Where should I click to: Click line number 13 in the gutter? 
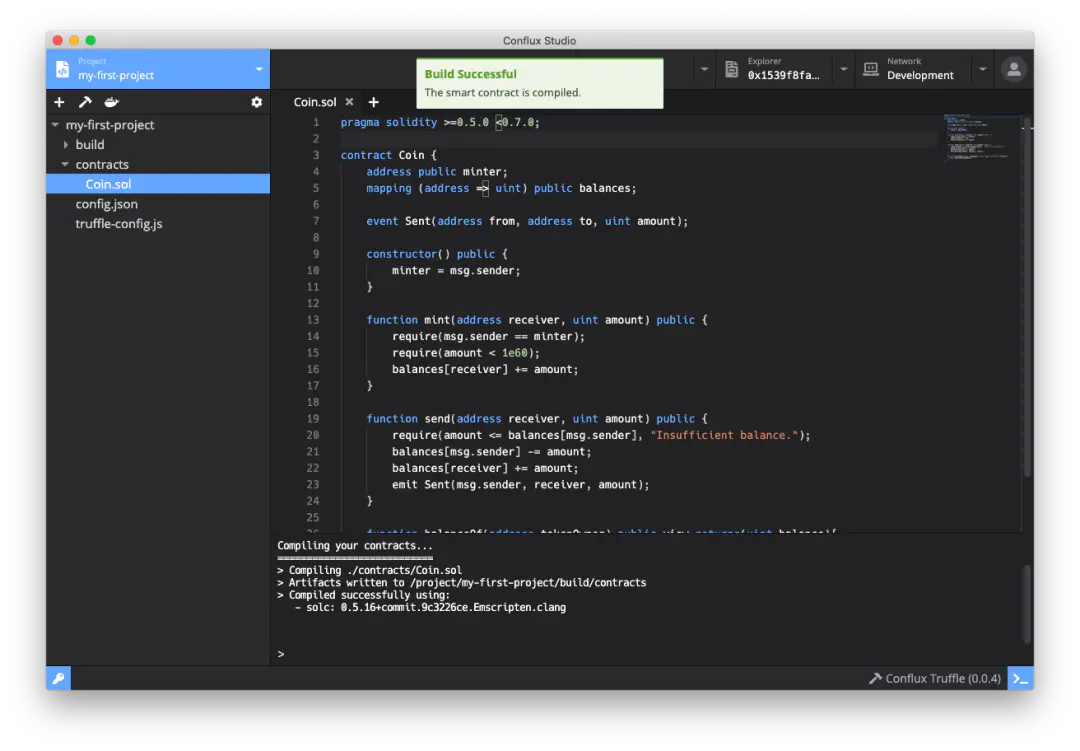click(x=313, y=320)
